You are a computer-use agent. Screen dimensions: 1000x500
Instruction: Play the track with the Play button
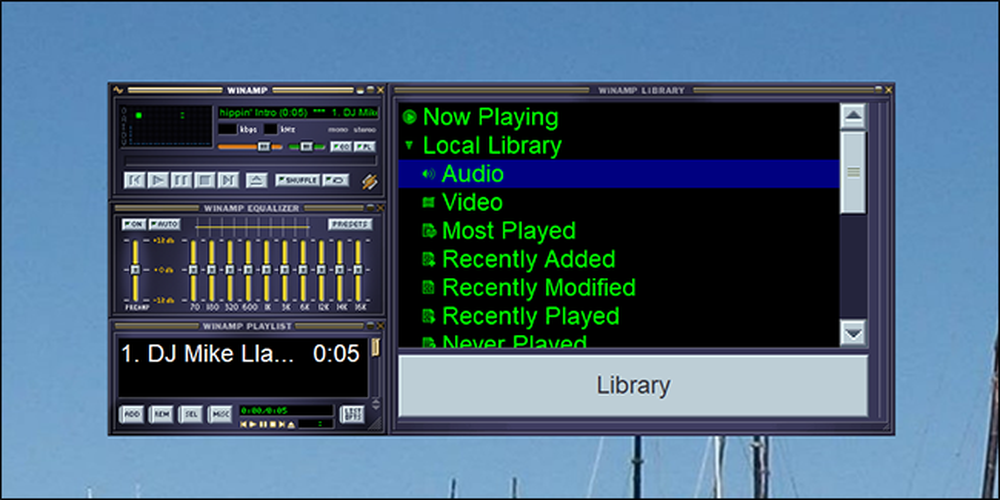(x=158, y=180)
